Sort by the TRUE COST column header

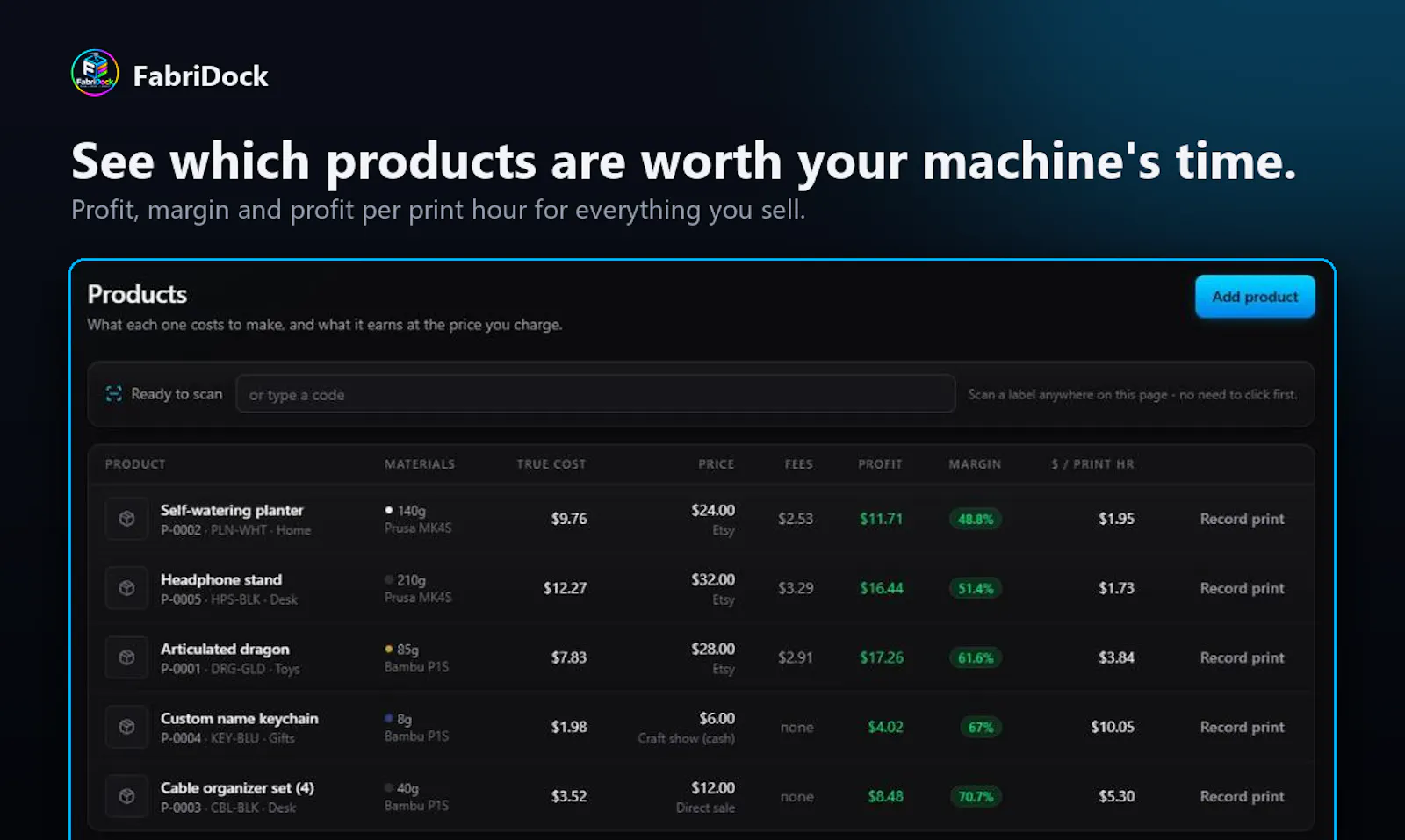click(551, 464)
